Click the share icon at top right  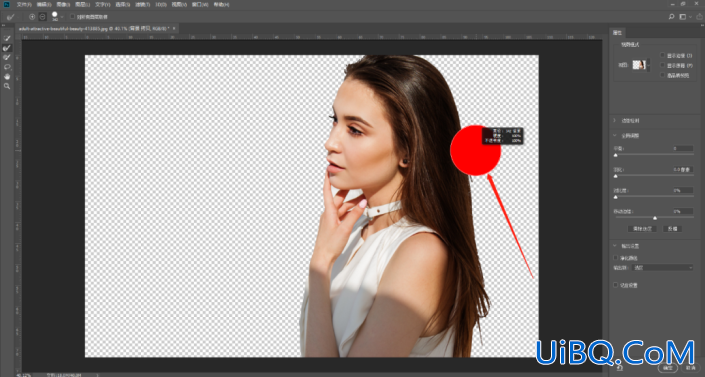tap(699, 17)
